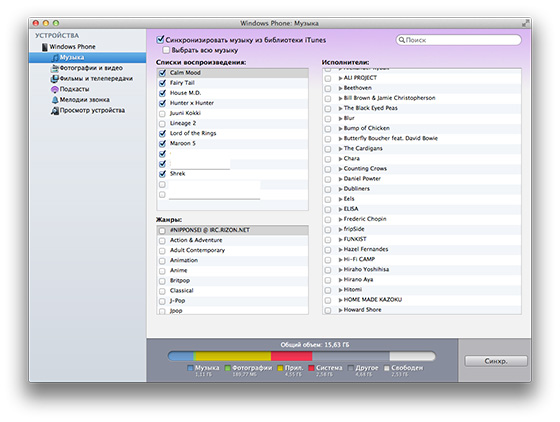Screen dimensions: 560x422
Task: Click the device browse icon beside Просмотр устройства
Action: [x=55, y=110]
